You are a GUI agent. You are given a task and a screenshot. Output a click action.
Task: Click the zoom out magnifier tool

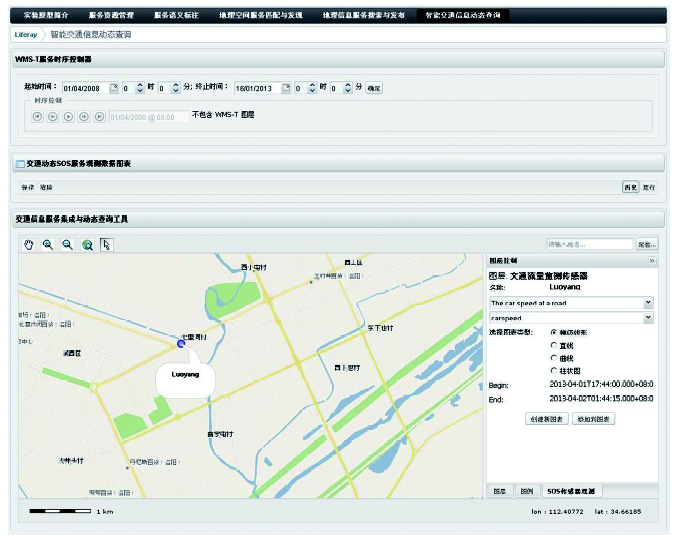tap(67, 244)
